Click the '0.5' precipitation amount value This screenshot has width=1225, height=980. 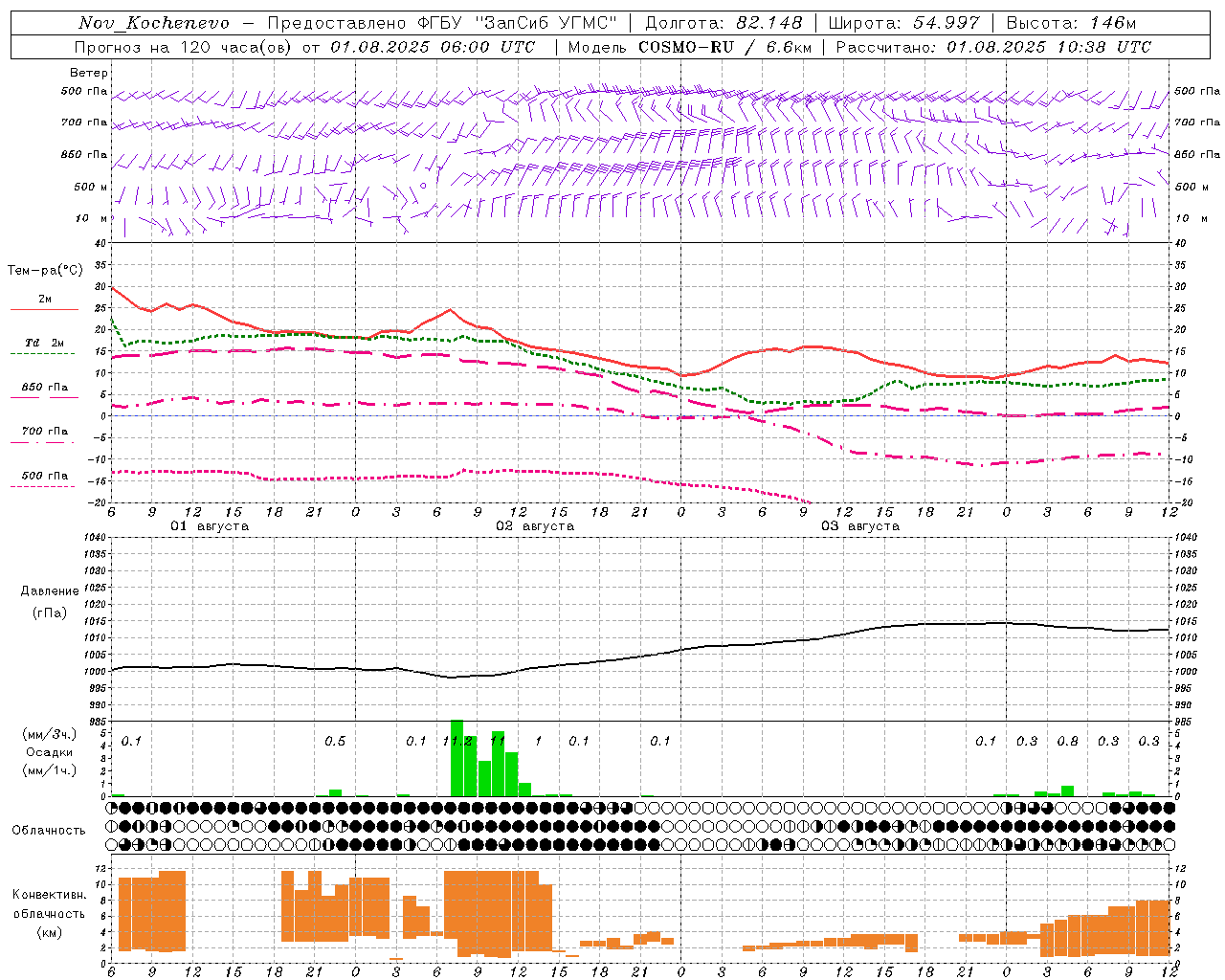(x=335, y=742)
